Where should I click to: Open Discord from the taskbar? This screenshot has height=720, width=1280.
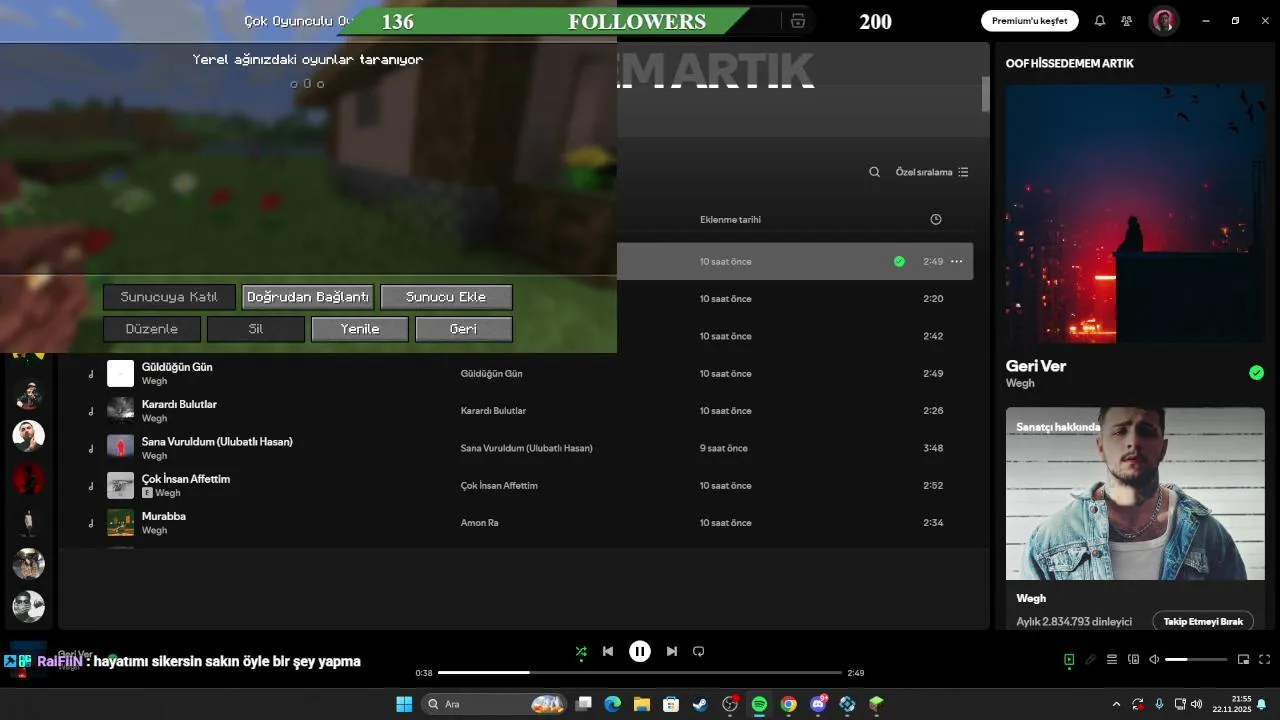point(818,704)
